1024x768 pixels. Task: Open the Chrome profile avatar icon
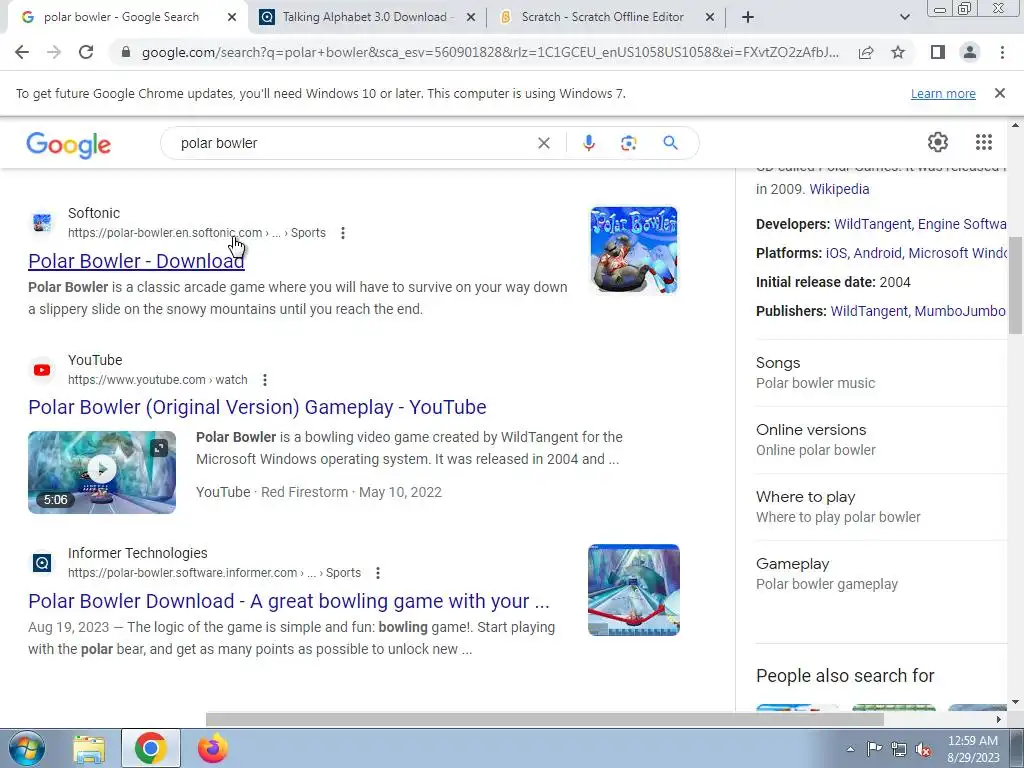970,52
